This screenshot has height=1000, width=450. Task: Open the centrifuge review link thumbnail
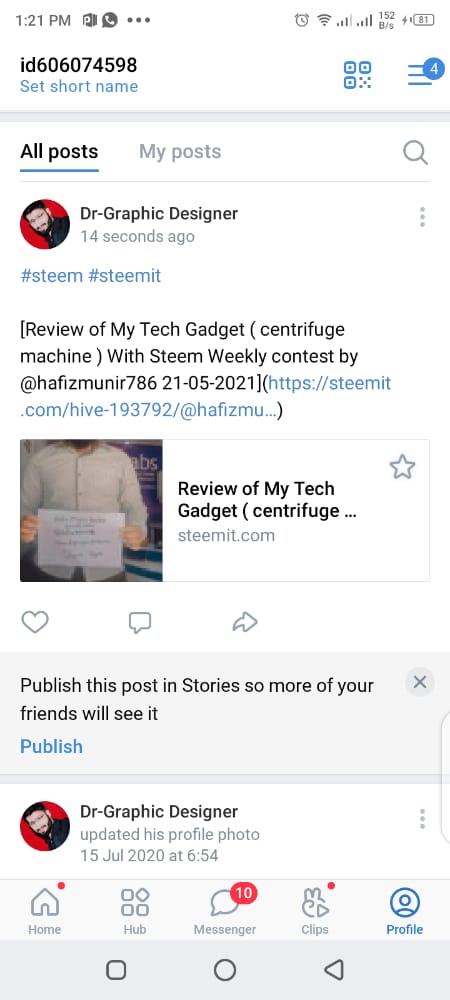pos(91,510)
